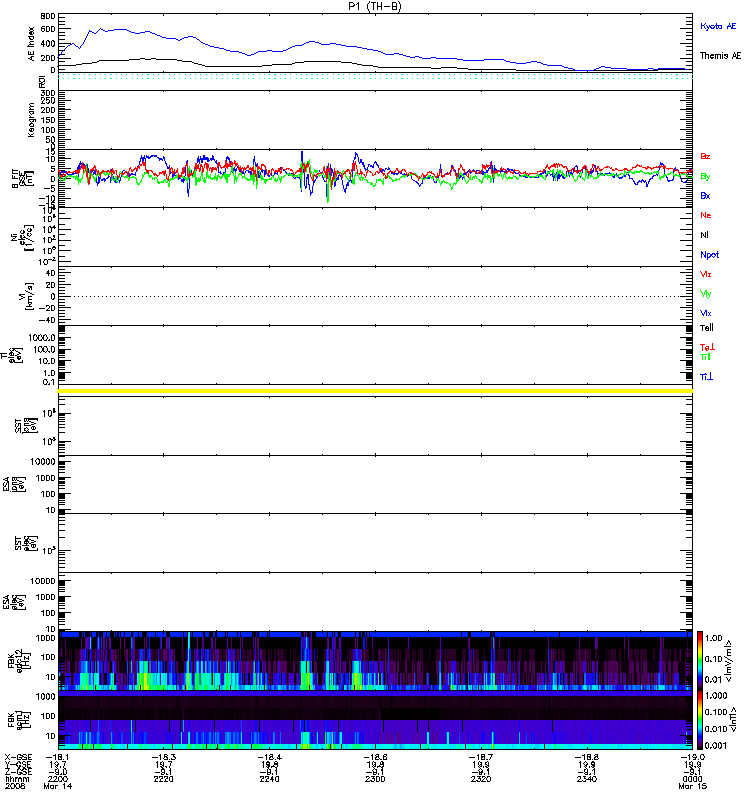Click the -19.0 X-GSE position value

[x=692, y=758]
